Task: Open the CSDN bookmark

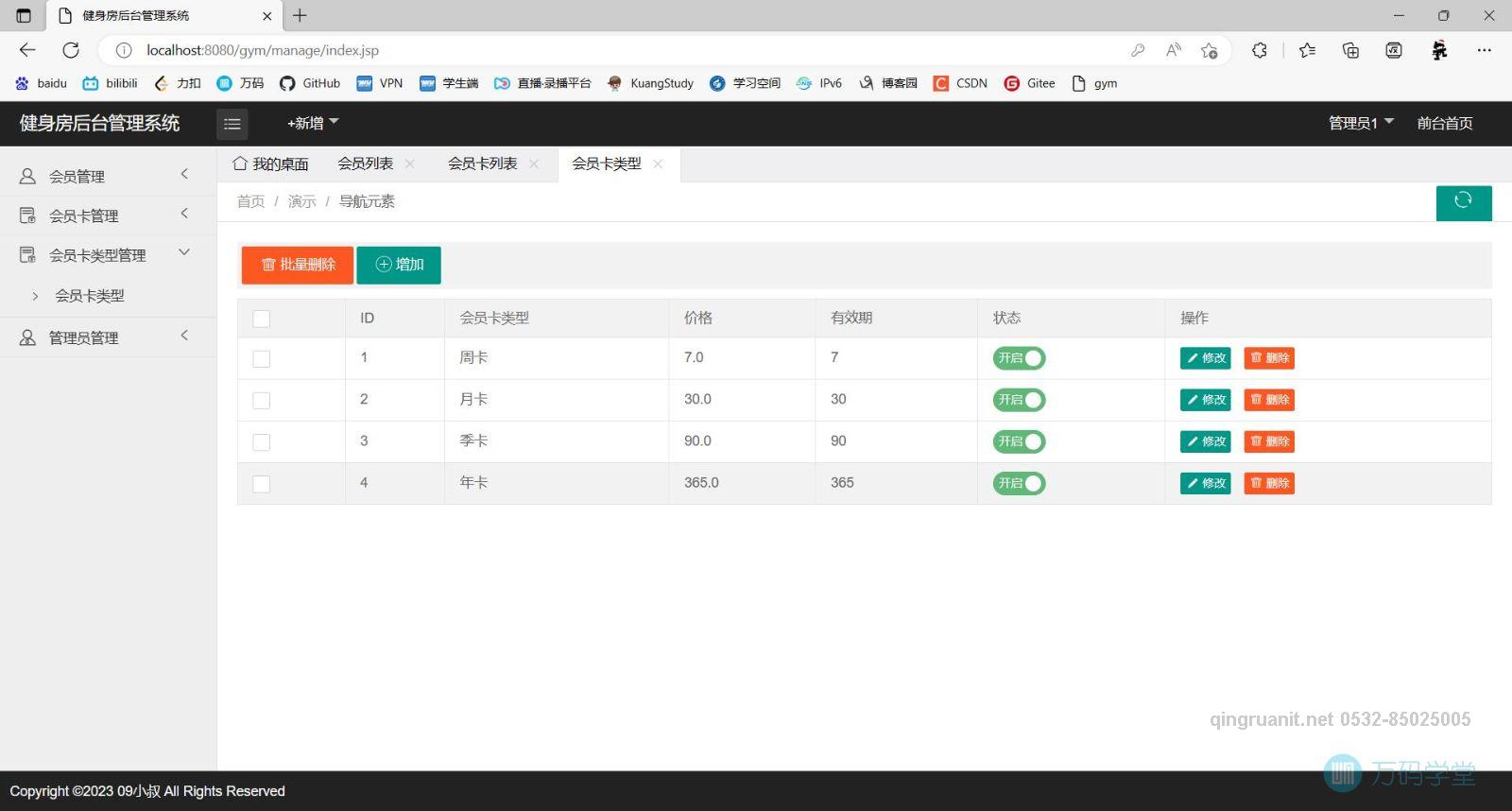Action: click(x=960, y=83)
